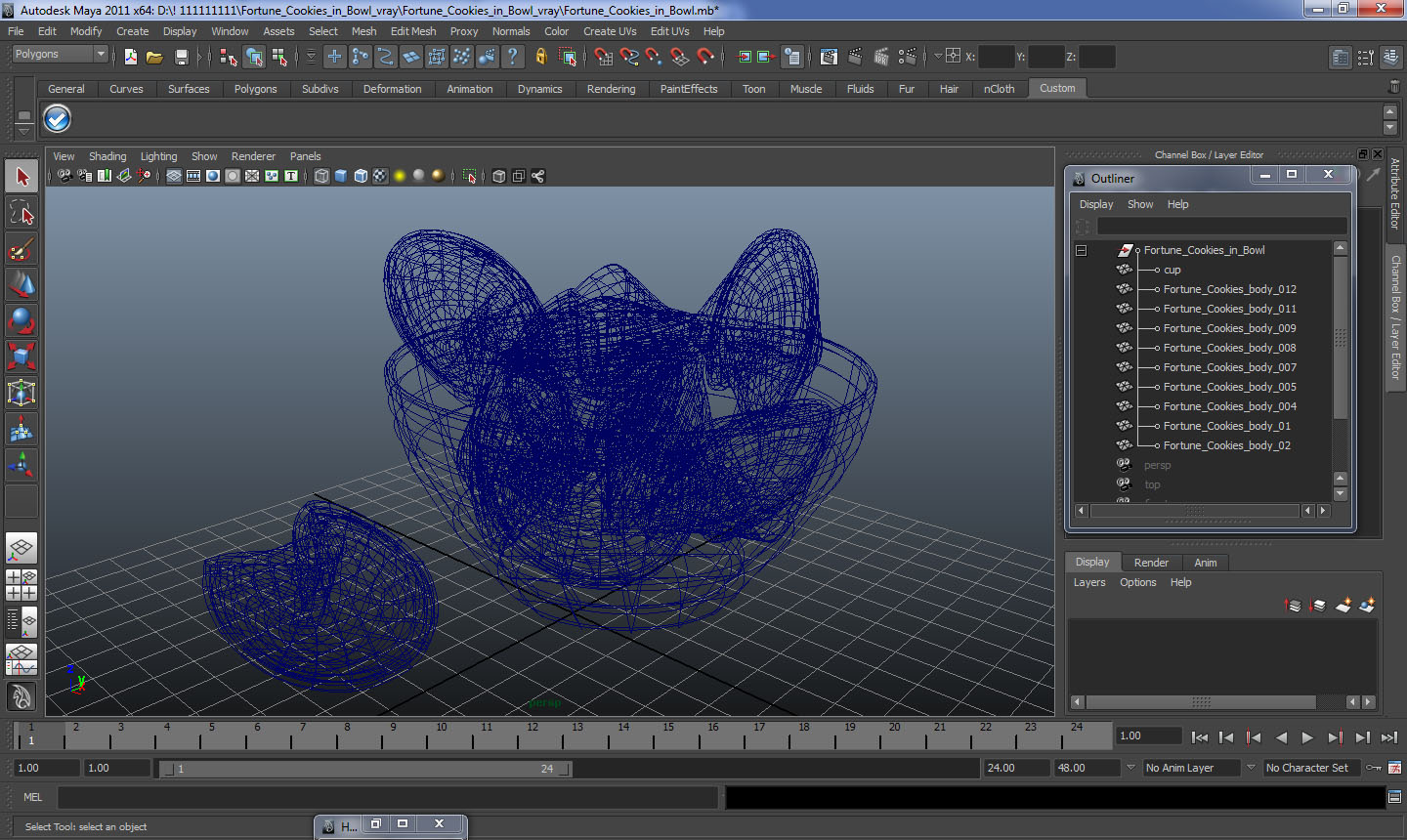Enable textured display checker icon

click(380, 176)
